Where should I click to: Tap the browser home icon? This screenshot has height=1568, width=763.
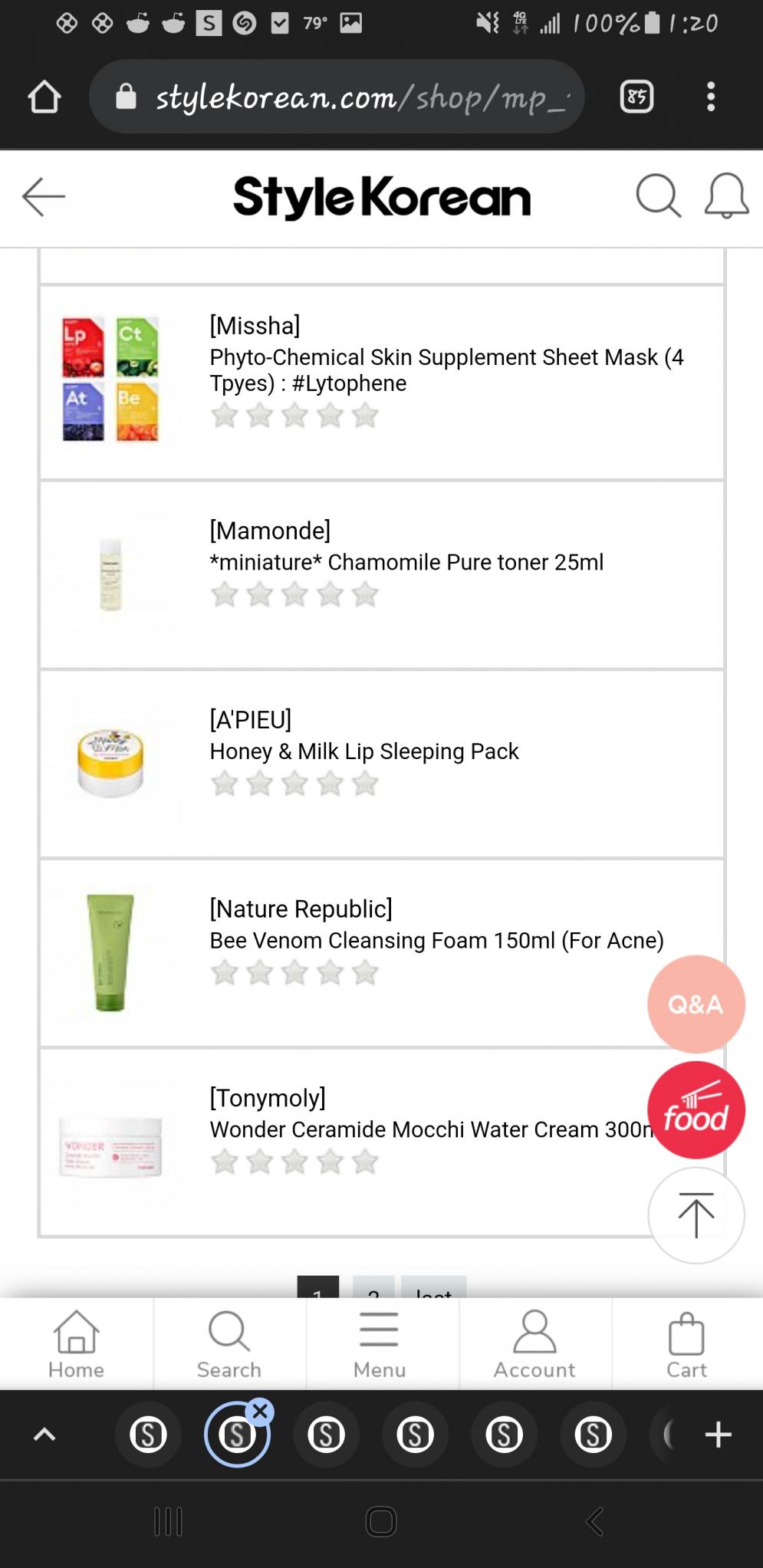pyautogui.click(x=44, y=97)
